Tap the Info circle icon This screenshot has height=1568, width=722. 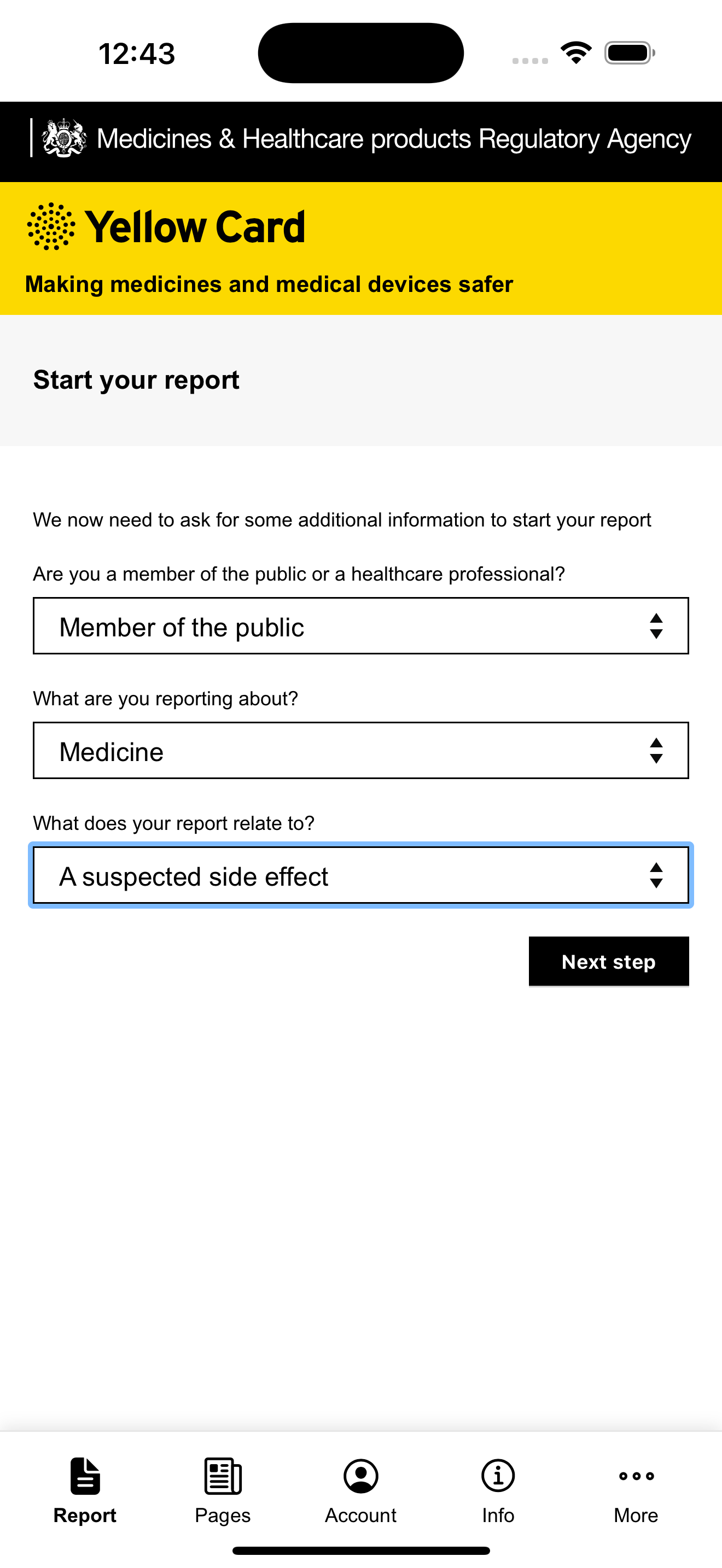498,1476
